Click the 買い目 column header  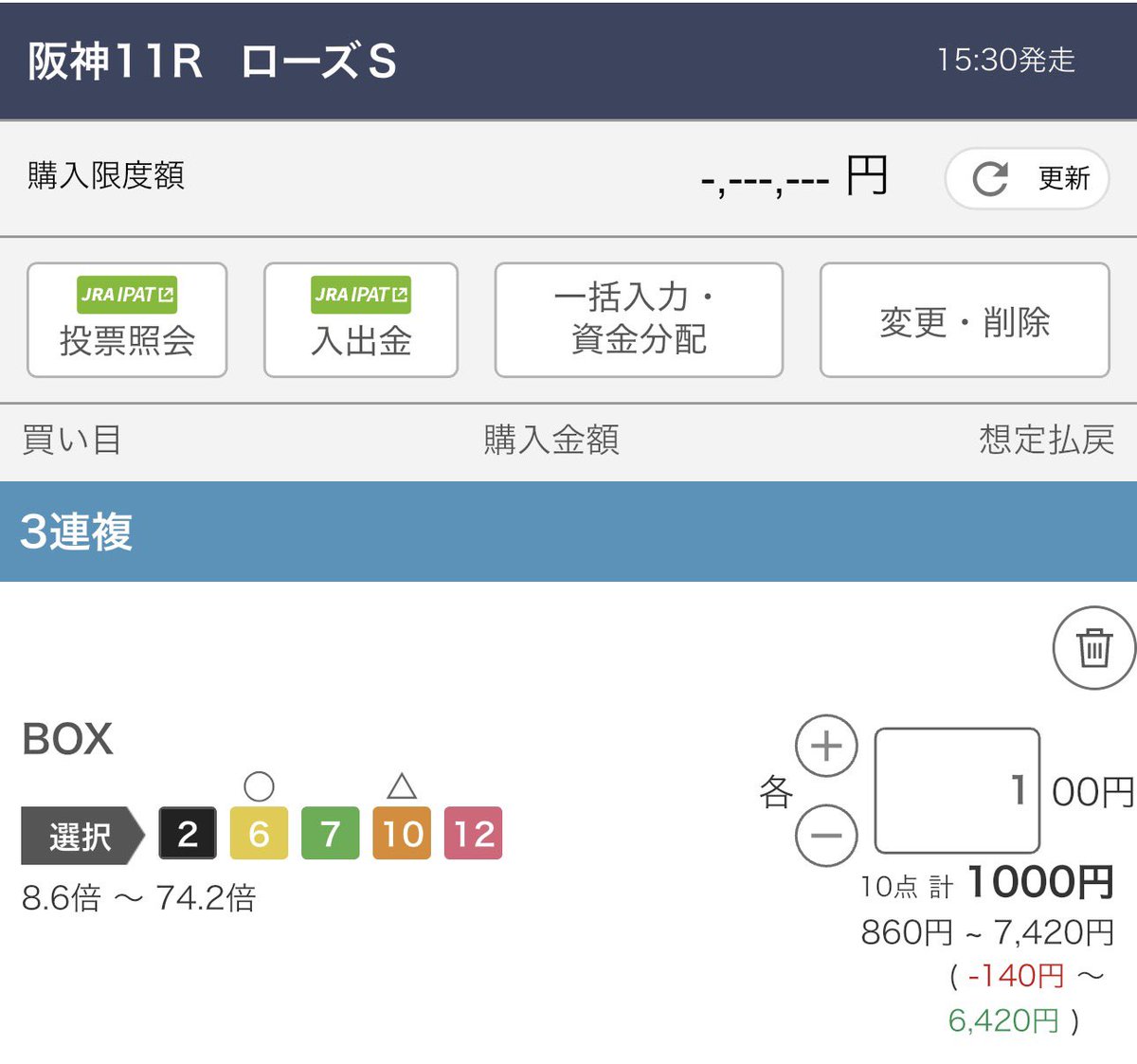coord(72,440)
